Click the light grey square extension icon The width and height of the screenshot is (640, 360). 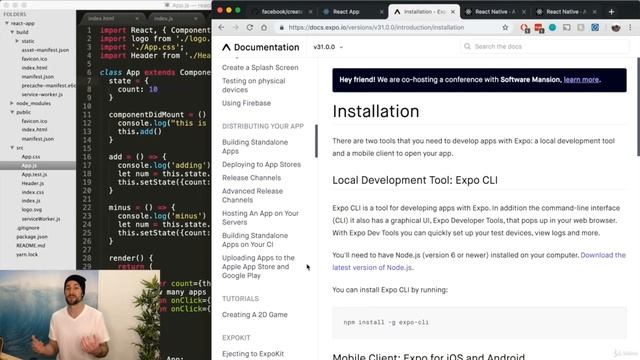click(x=581, y=28)
